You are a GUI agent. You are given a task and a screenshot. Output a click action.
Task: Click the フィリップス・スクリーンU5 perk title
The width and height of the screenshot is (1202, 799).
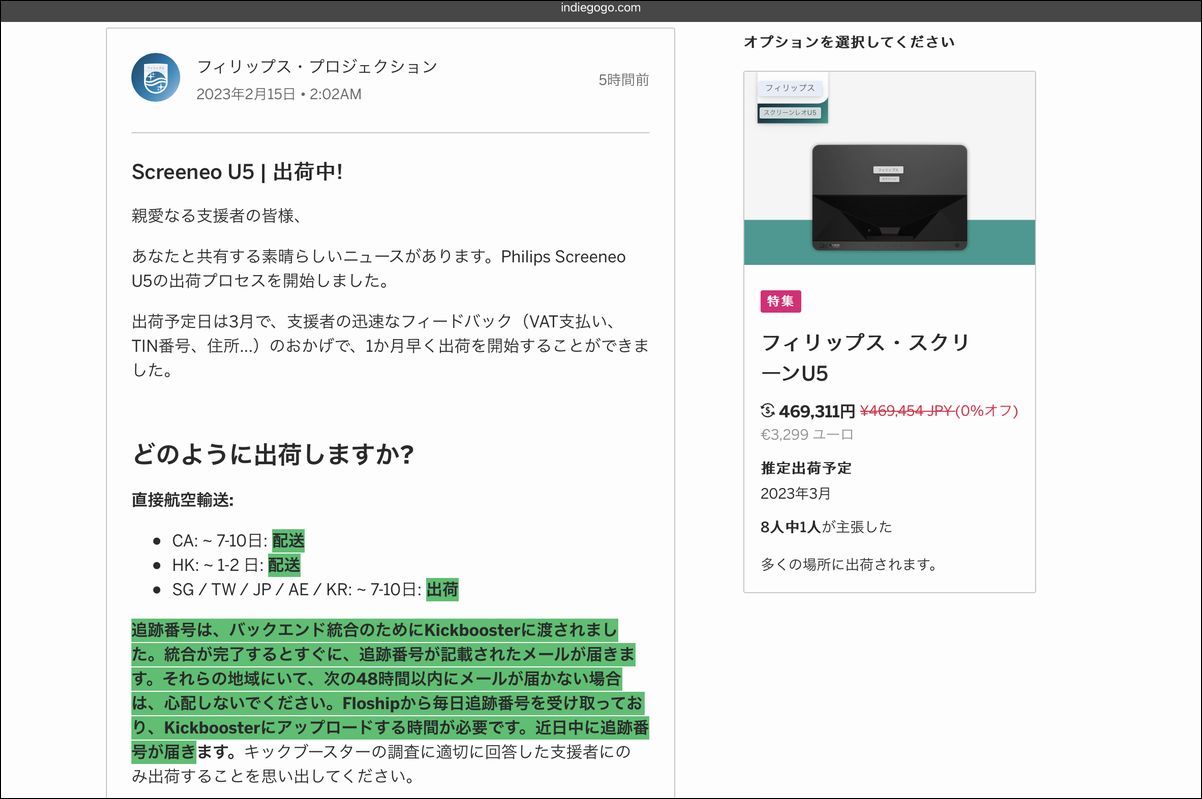[x=865, y=358]
